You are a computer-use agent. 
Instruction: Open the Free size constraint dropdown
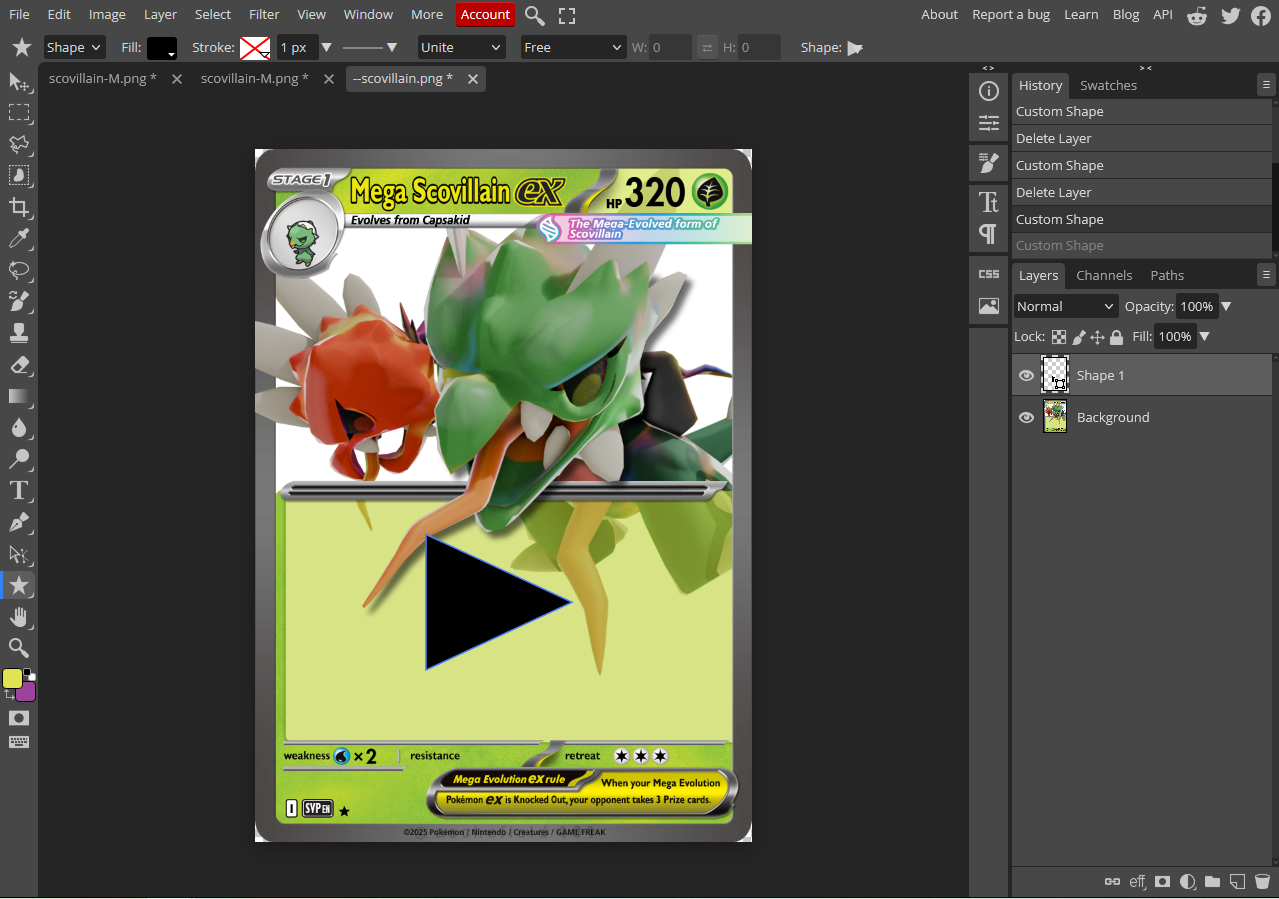tap(573, 47)
